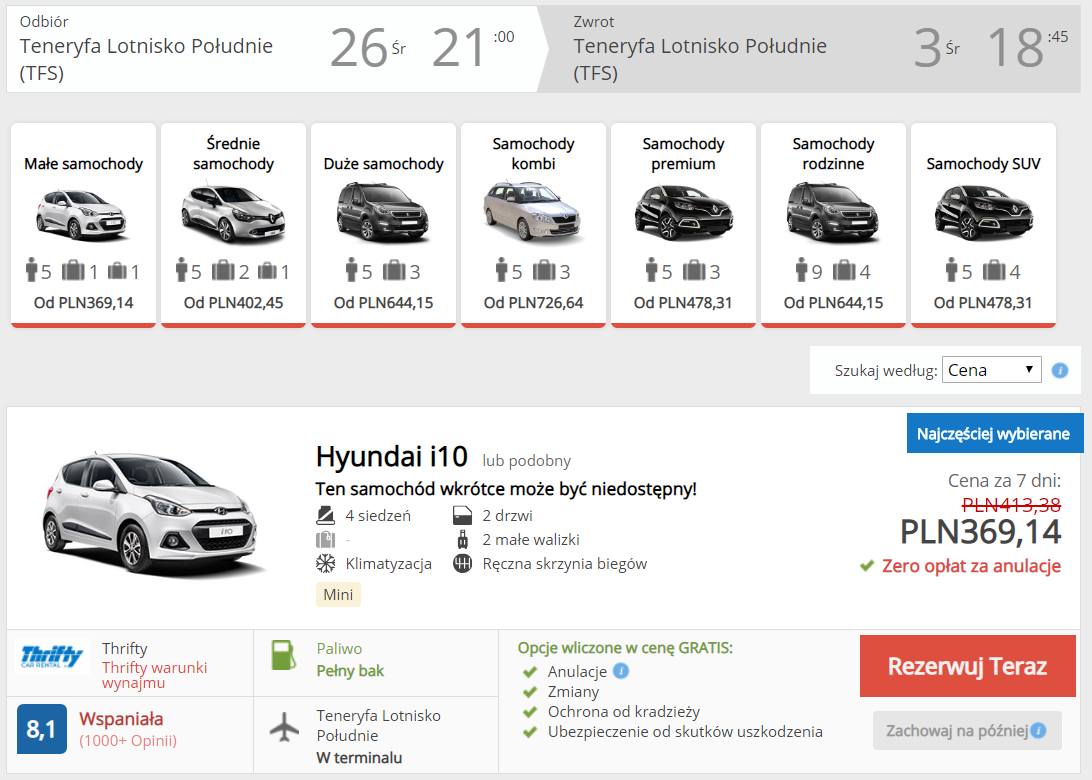
Task: Click the Thrifty car rental logo
Action: point(52,656)
